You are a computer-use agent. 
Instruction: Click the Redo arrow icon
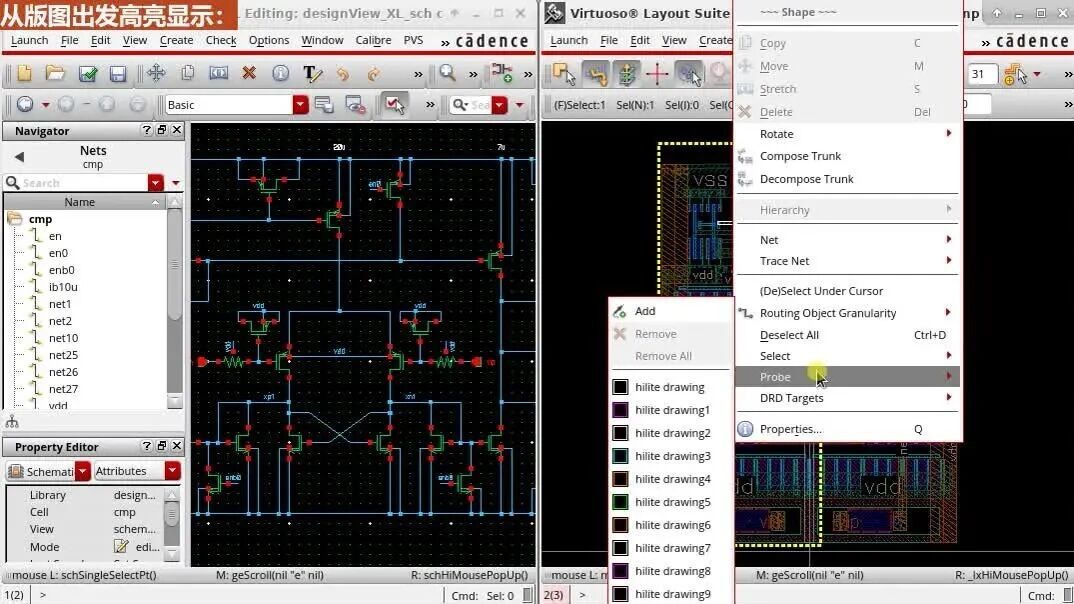[x=373, y=73]
